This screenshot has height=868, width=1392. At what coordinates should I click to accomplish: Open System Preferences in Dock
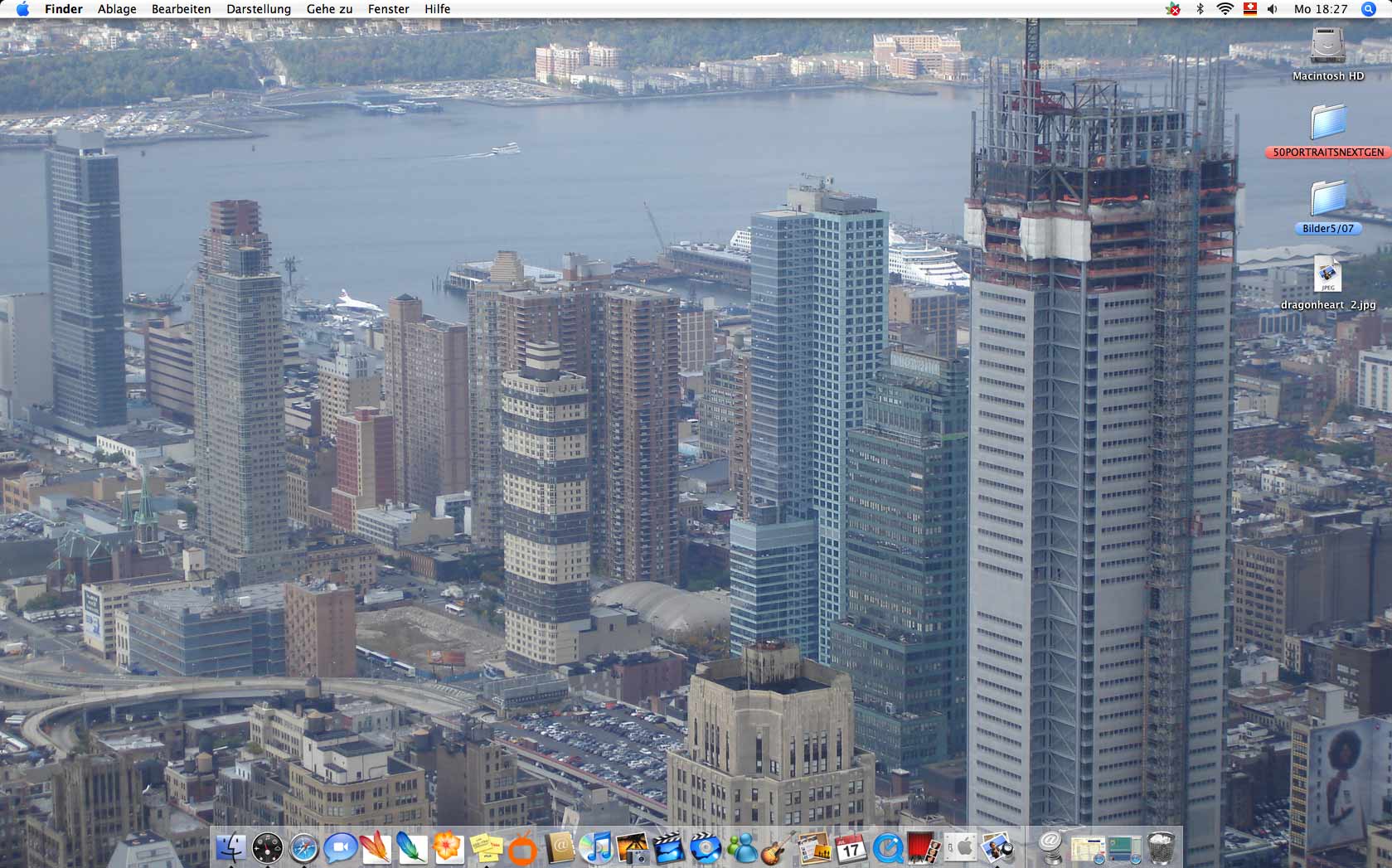click(960, 848)
